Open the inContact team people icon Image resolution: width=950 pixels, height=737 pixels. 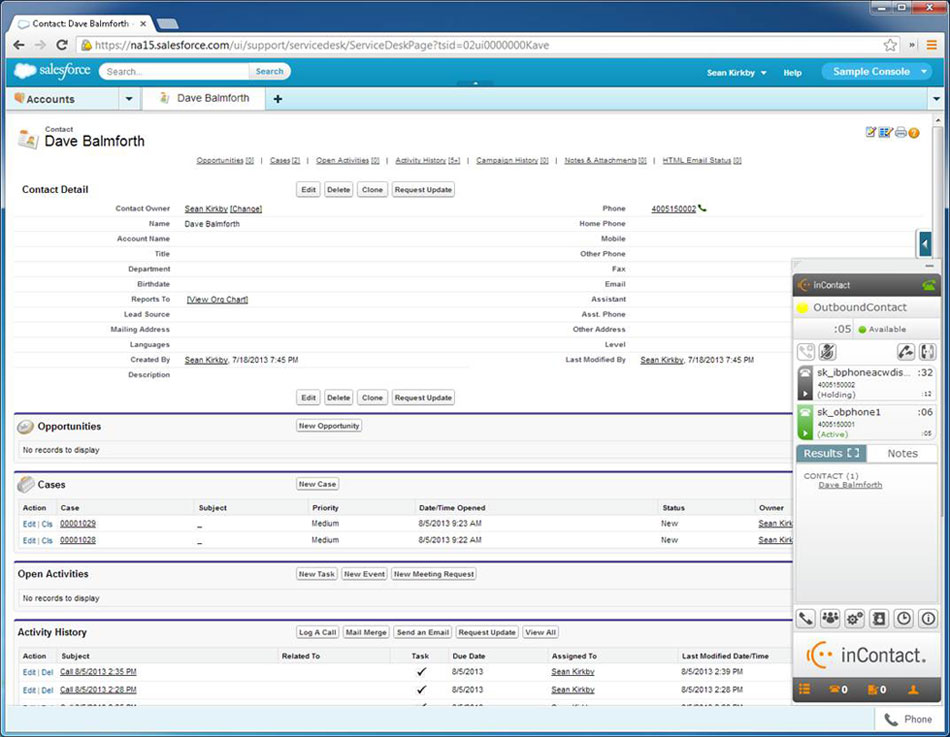click(830, 619)
